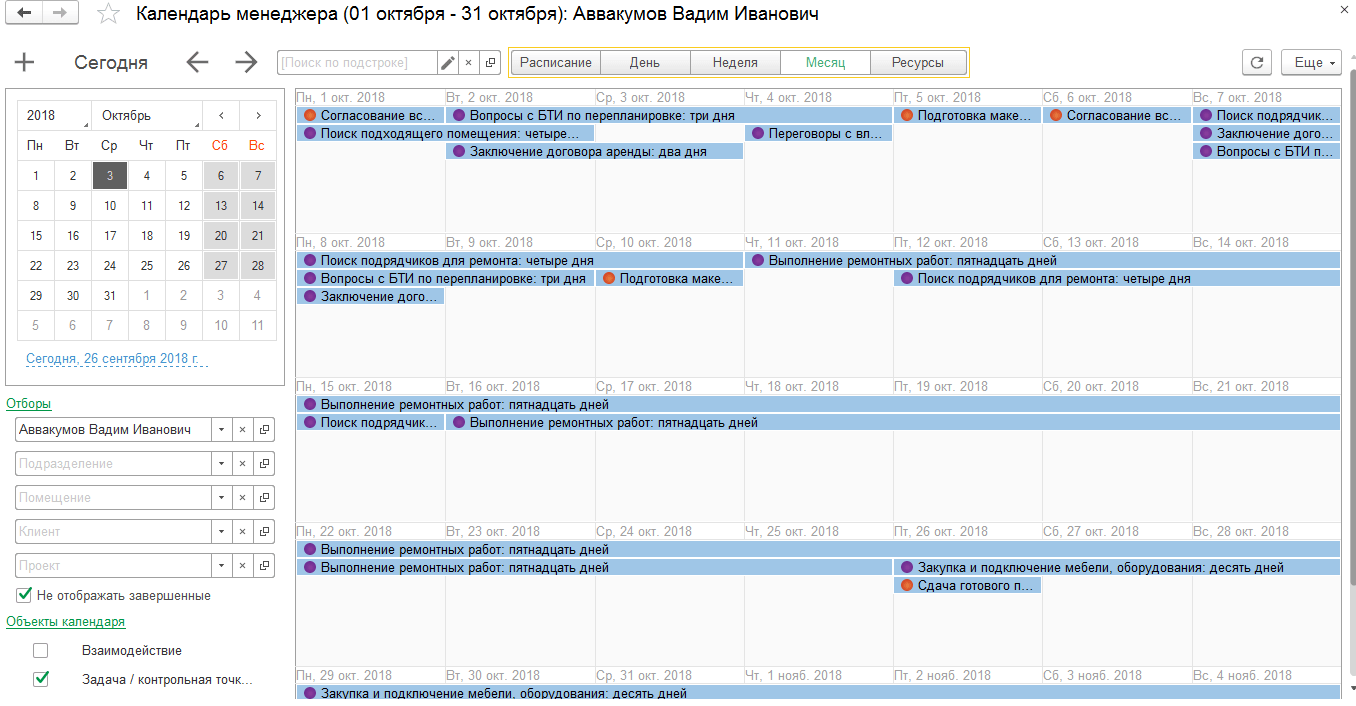Open the manager filter dropdown
This screenshot has width=1356, height=706.
tap(221, 429)
